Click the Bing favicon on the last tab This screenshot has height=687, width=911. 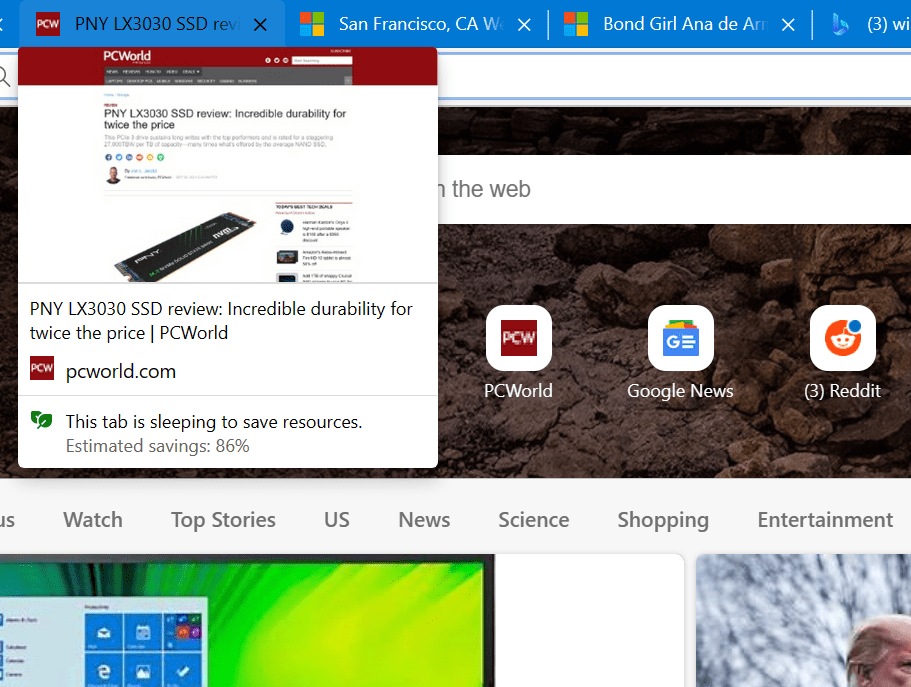coord(840,24)
